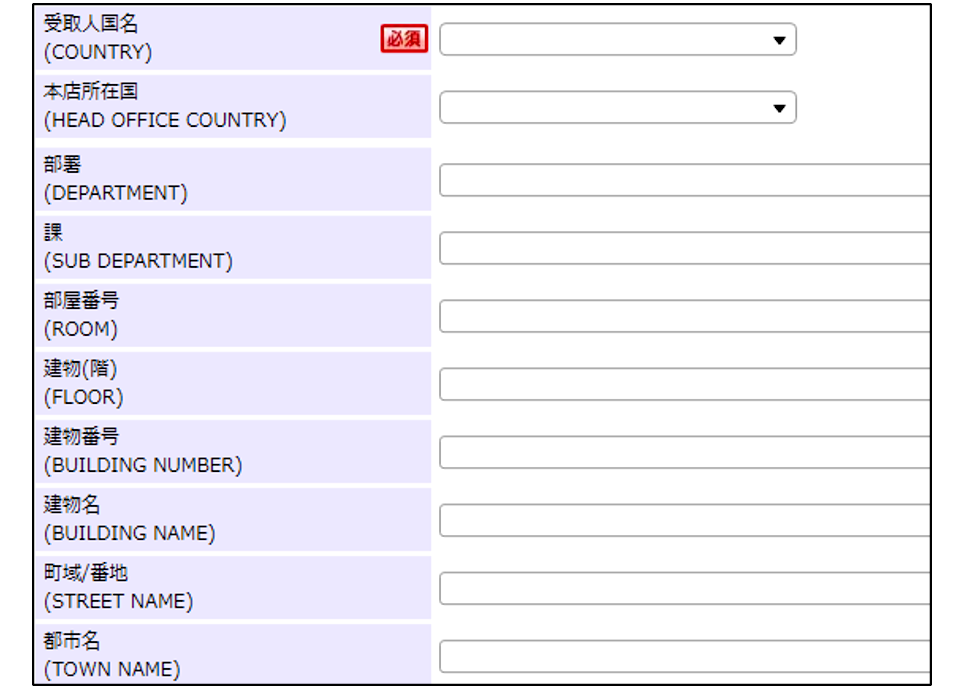Click the BUILDING NAME text box
The width and height of the screenshot is (960, 690).
pyautogui.click(x=684, y=520)
